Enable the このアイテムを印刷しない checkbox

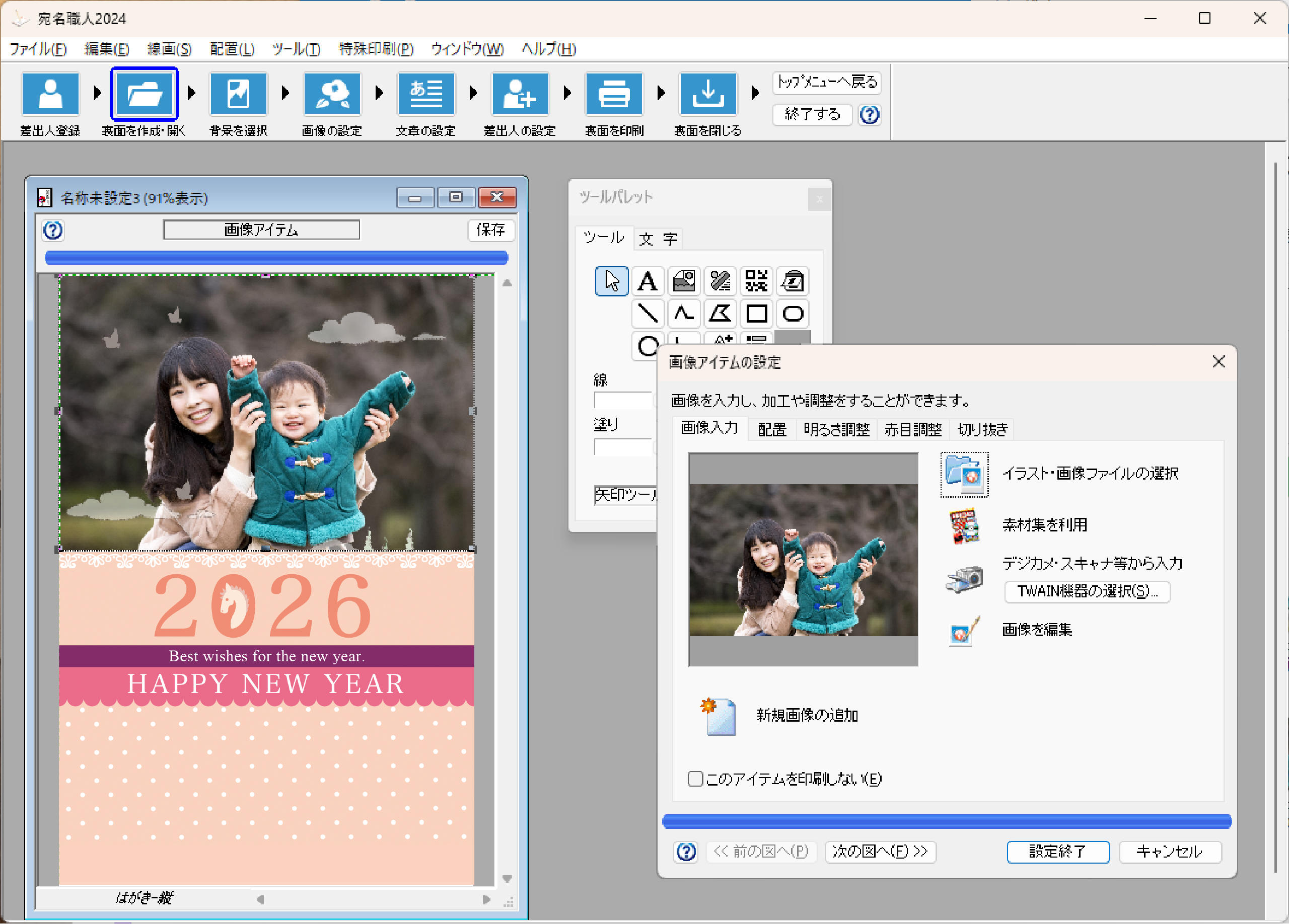point(695,779)
